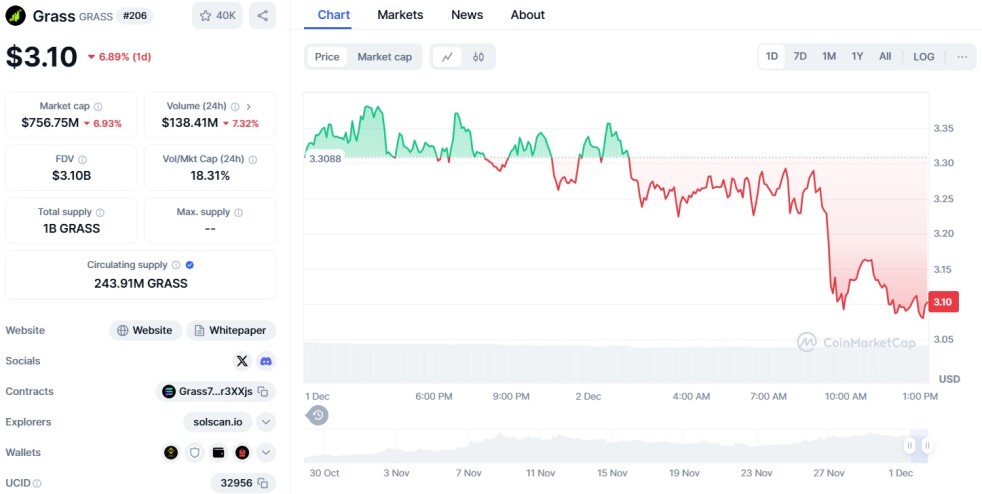Open the red wallet icon

(242, 453)
